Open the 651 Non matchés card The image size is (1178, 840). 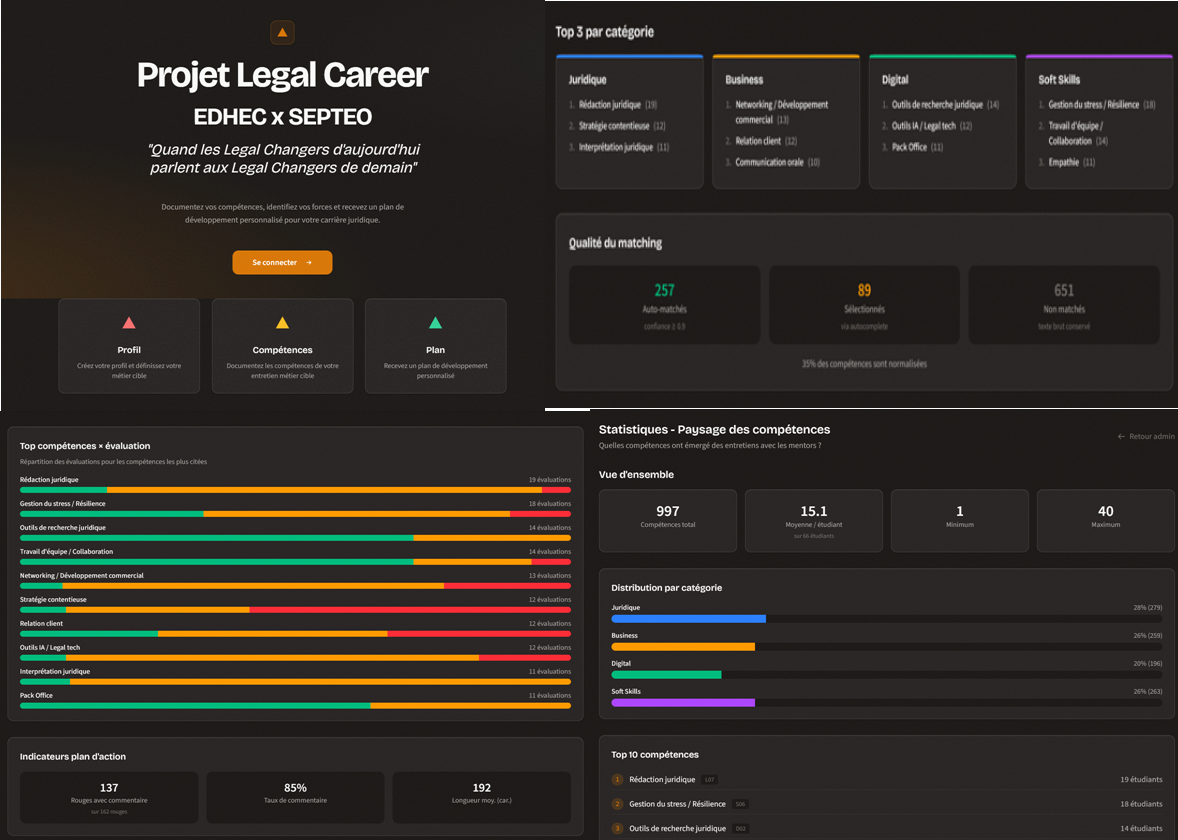point(1063,304)
